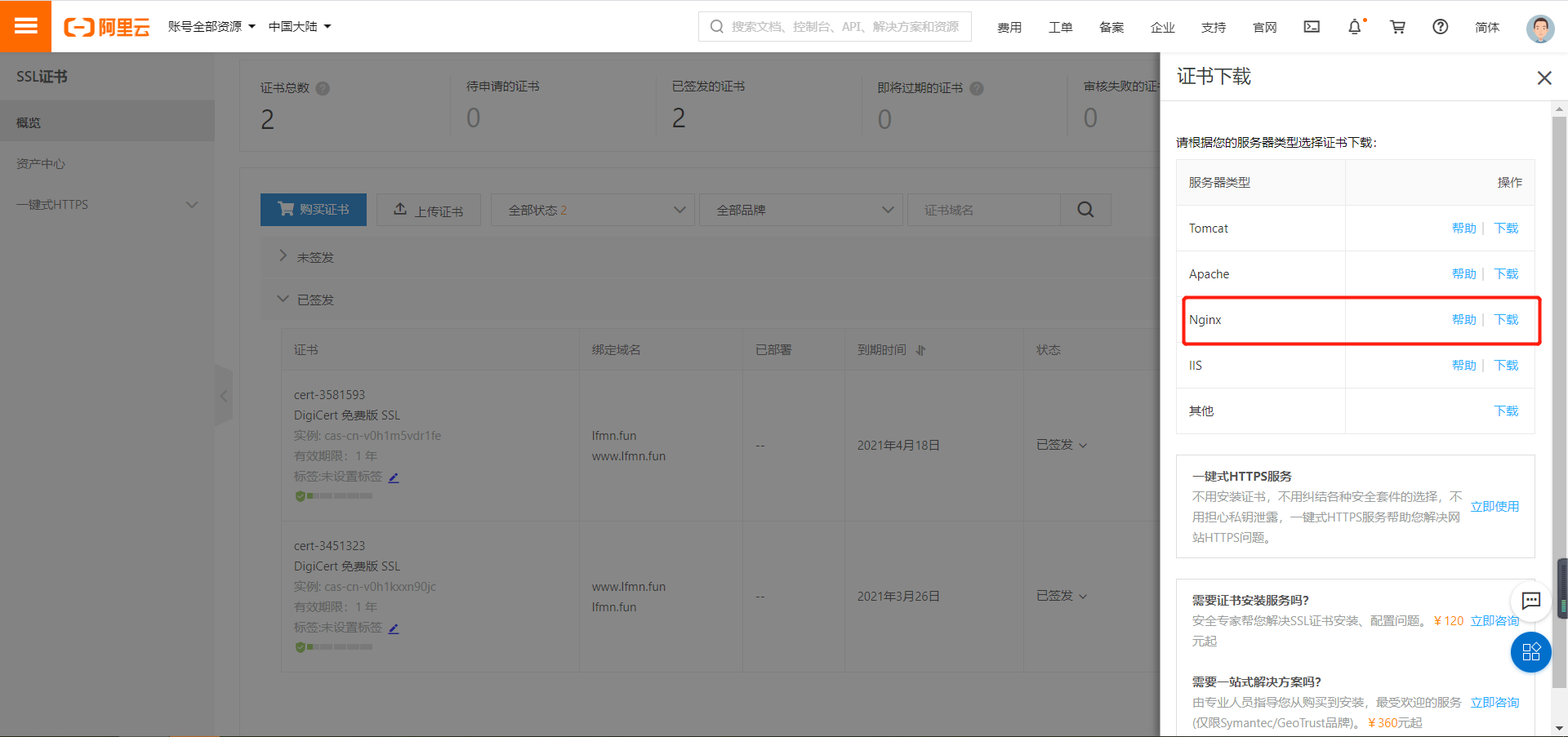Click 立即使用 for 一键式HTTPS服务
Screen dimensions: 1568x737
1494,507
